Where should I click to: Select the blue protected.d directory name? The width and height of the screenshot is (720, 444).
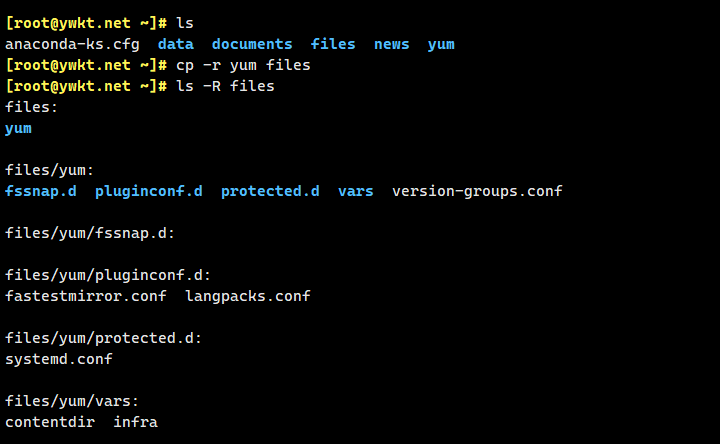click(x=270, y=191)
